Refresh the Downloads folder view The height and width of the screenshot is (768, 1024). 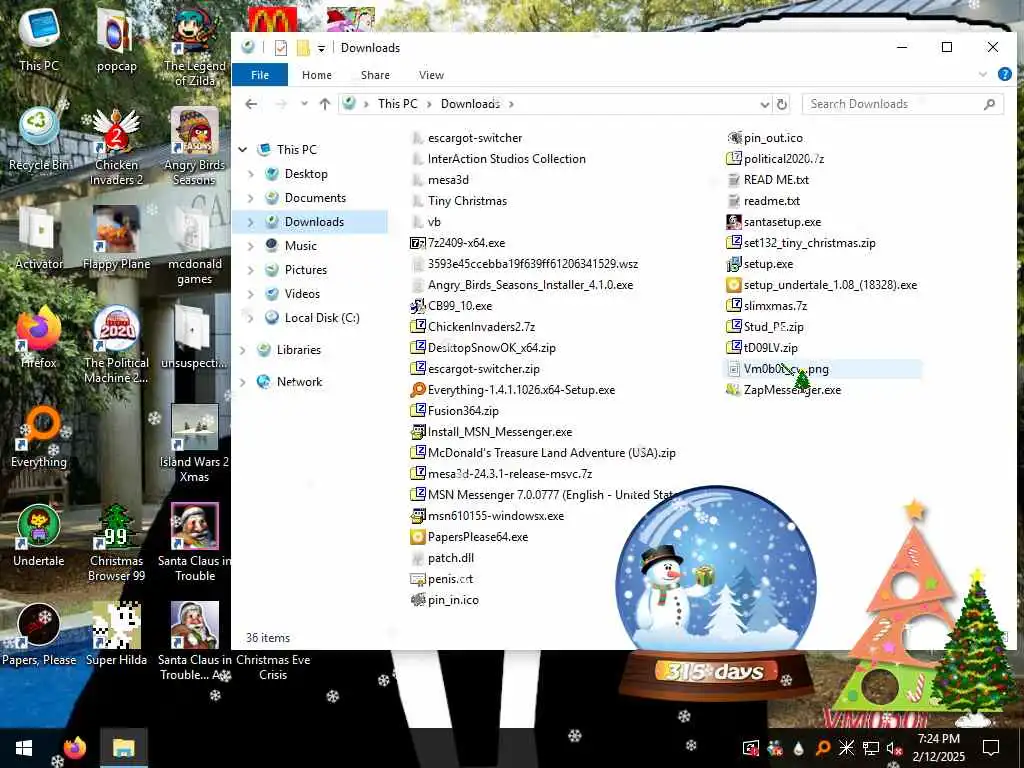(x=781, y=104)
